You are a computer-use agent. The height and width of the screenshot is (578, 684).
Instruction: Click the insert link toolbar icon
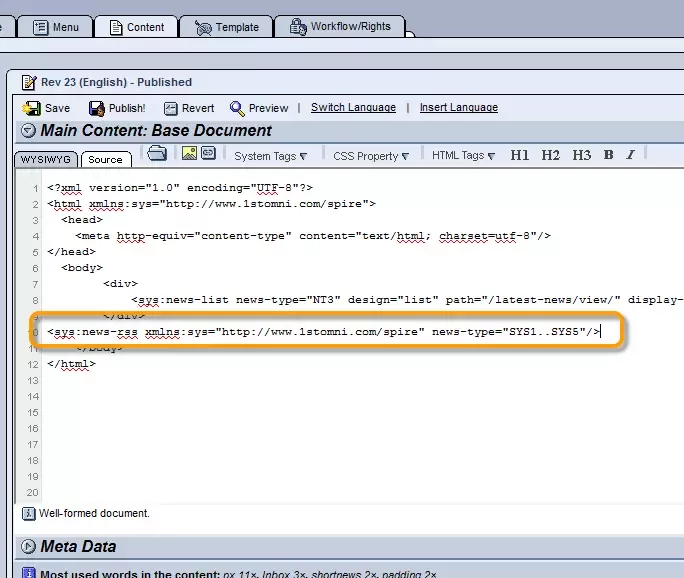click(209, 153)
